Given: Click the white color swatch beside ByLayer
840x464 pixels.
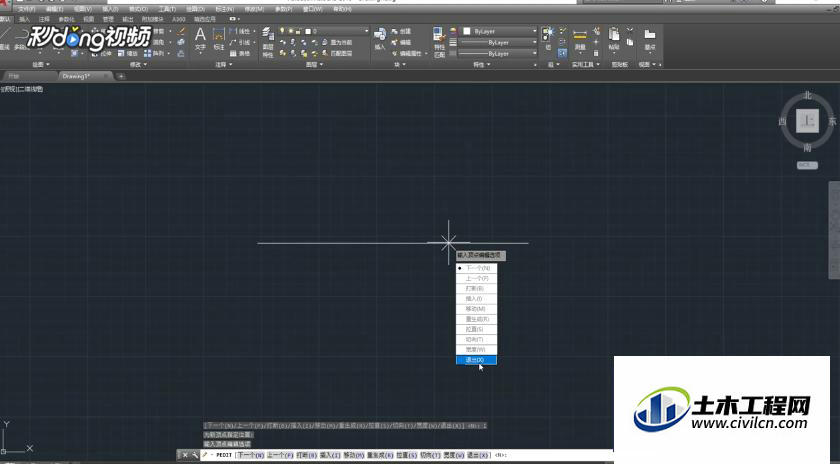Looking at the screenshot, I should [x=467, y=32].
